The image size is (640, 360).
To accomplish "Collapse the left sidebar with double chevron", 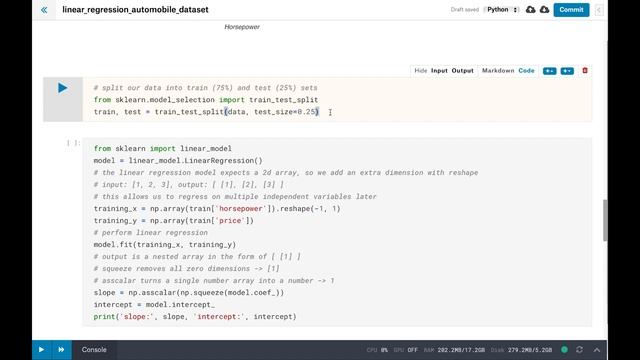I will [x=44, y=10].
